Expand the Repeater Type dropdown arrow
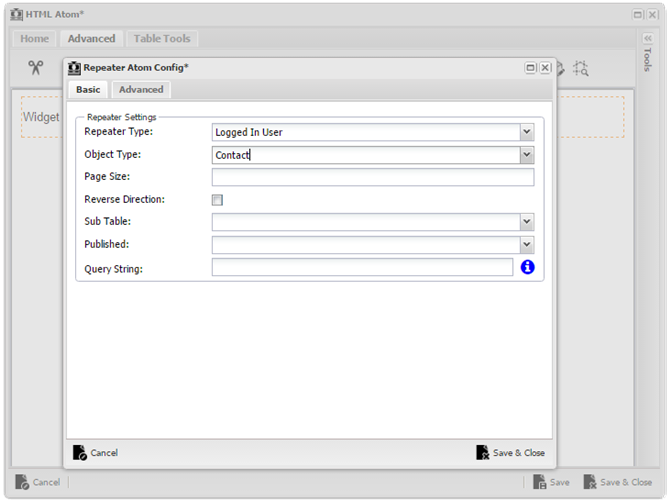 point(527,132)
